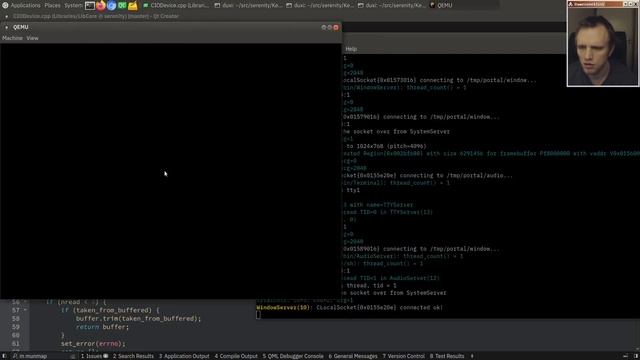
Task: Open the yellow notes launcher icon
Action: click(x=133, y=5)
